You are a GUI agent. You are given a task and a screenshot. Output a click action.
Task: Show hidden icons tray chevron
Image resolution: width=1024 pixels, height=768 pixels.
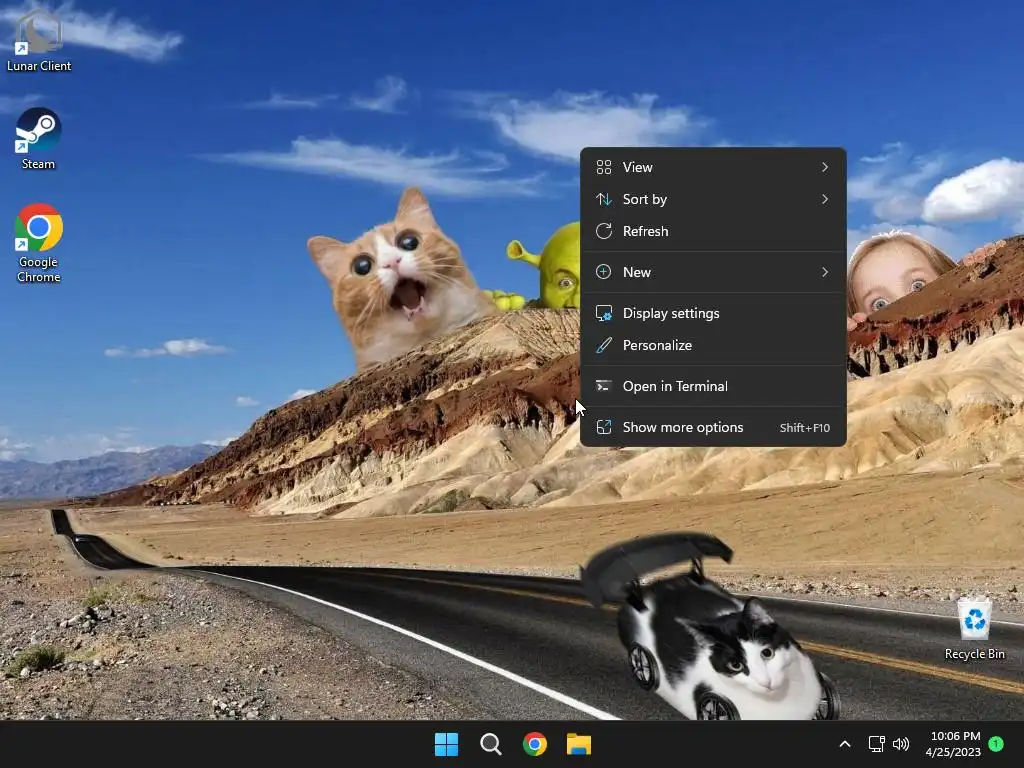pos(844,744)
